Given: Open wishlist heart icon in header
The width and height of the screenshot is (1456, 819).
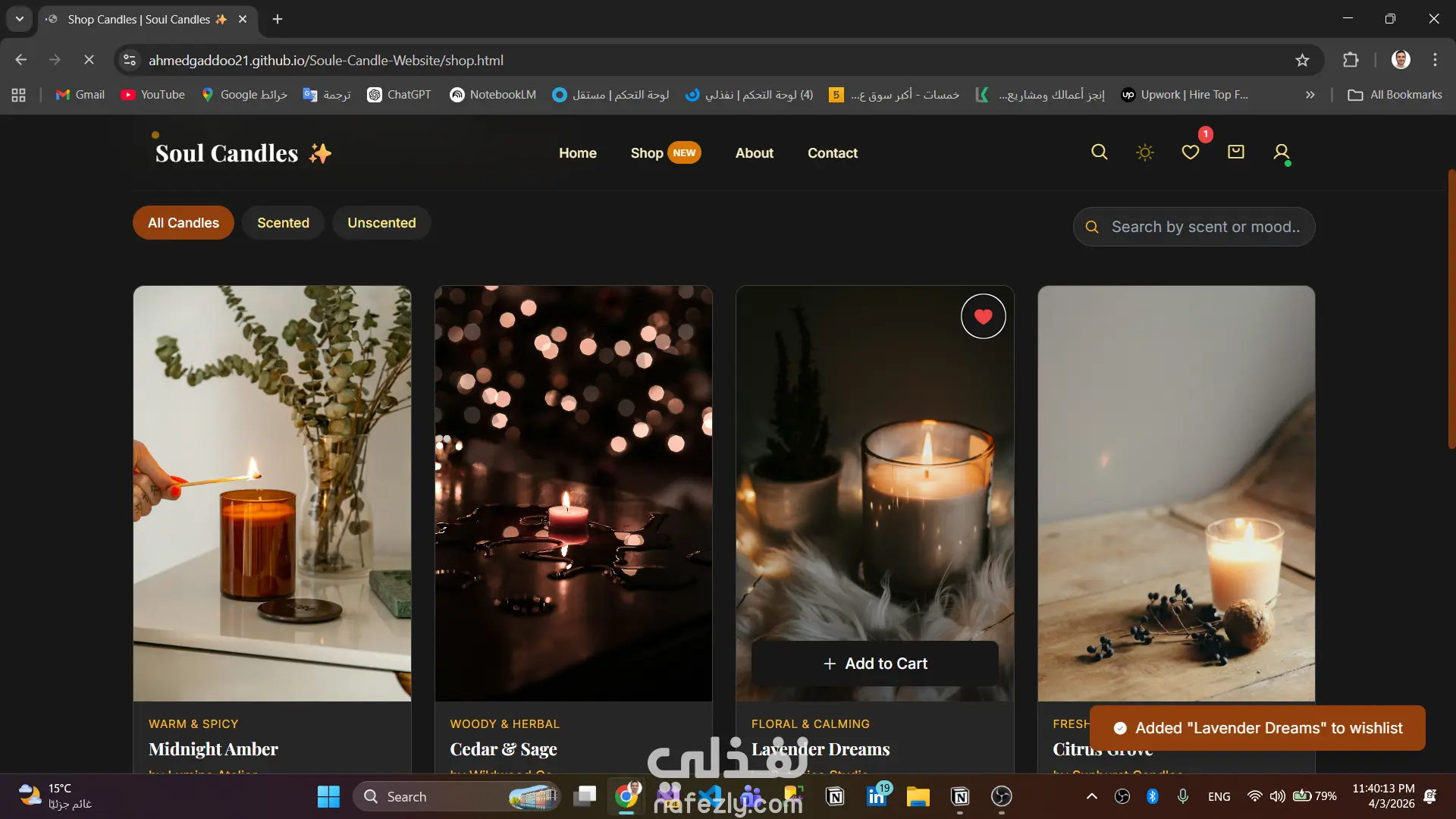Looking at the screenshot, I should click(1190, 152).
